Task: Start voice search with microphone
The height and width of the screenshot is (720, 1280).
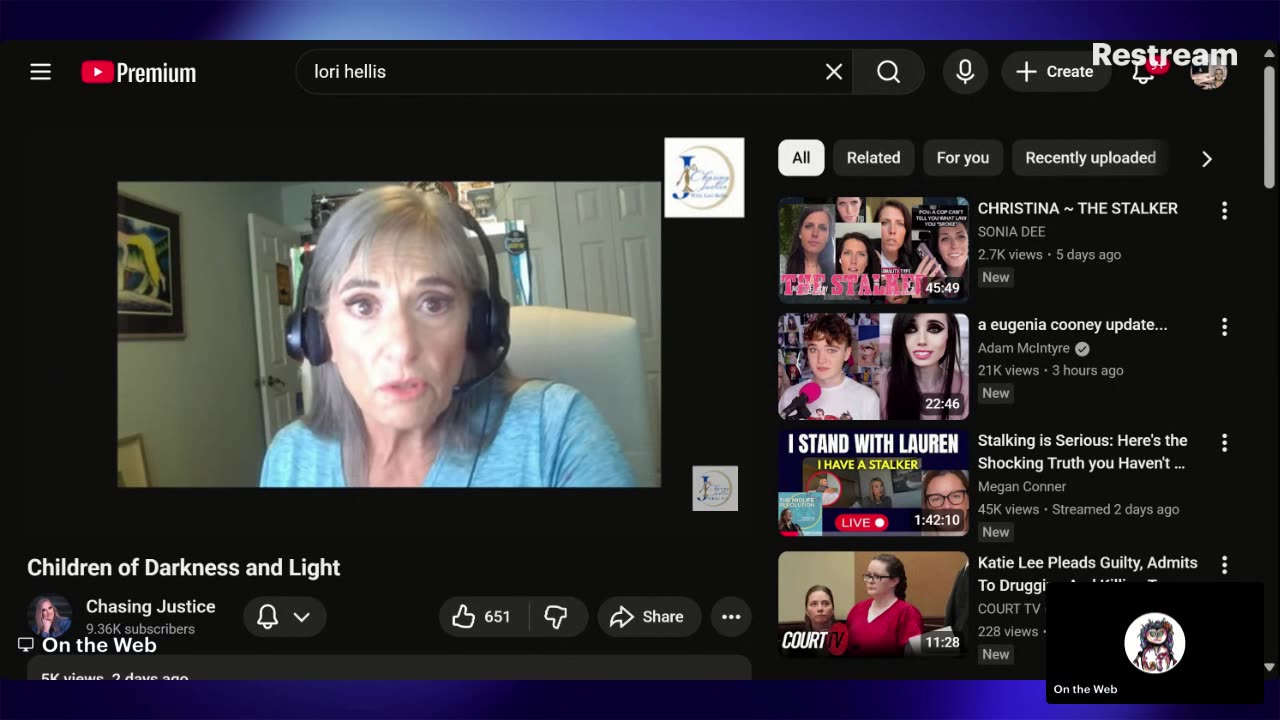Action: pos(965,72)
